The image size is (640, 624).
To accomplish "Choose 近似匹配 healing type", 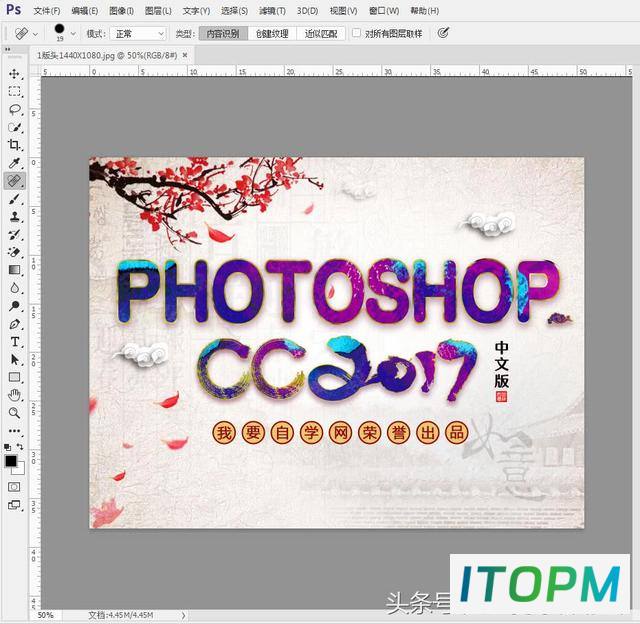I will [x=321, y=33].
